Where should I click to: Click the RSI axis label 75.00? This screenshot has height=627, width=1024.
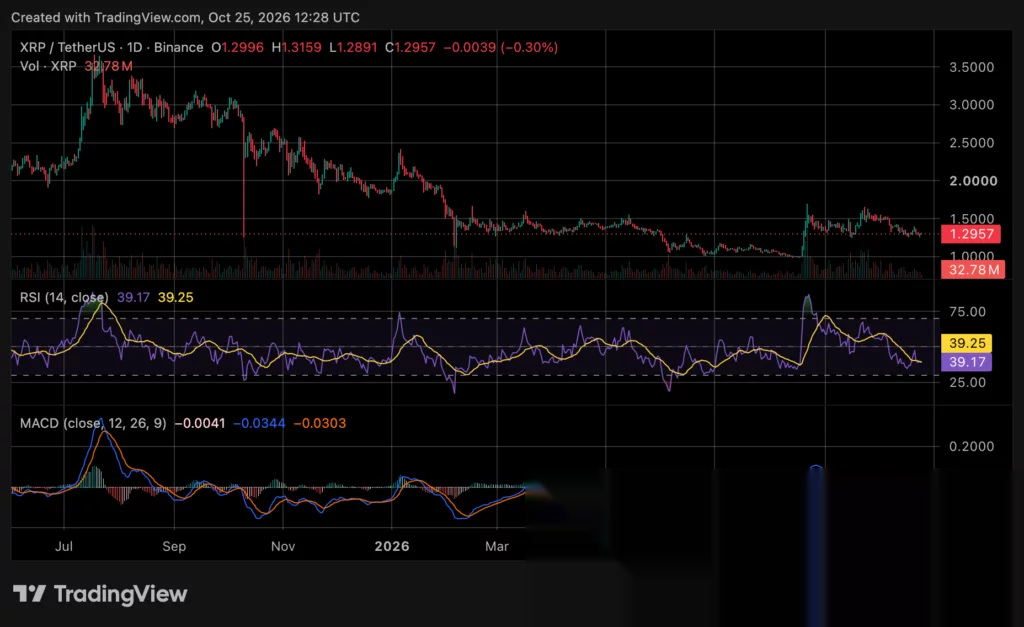click(x=967, y=312)
